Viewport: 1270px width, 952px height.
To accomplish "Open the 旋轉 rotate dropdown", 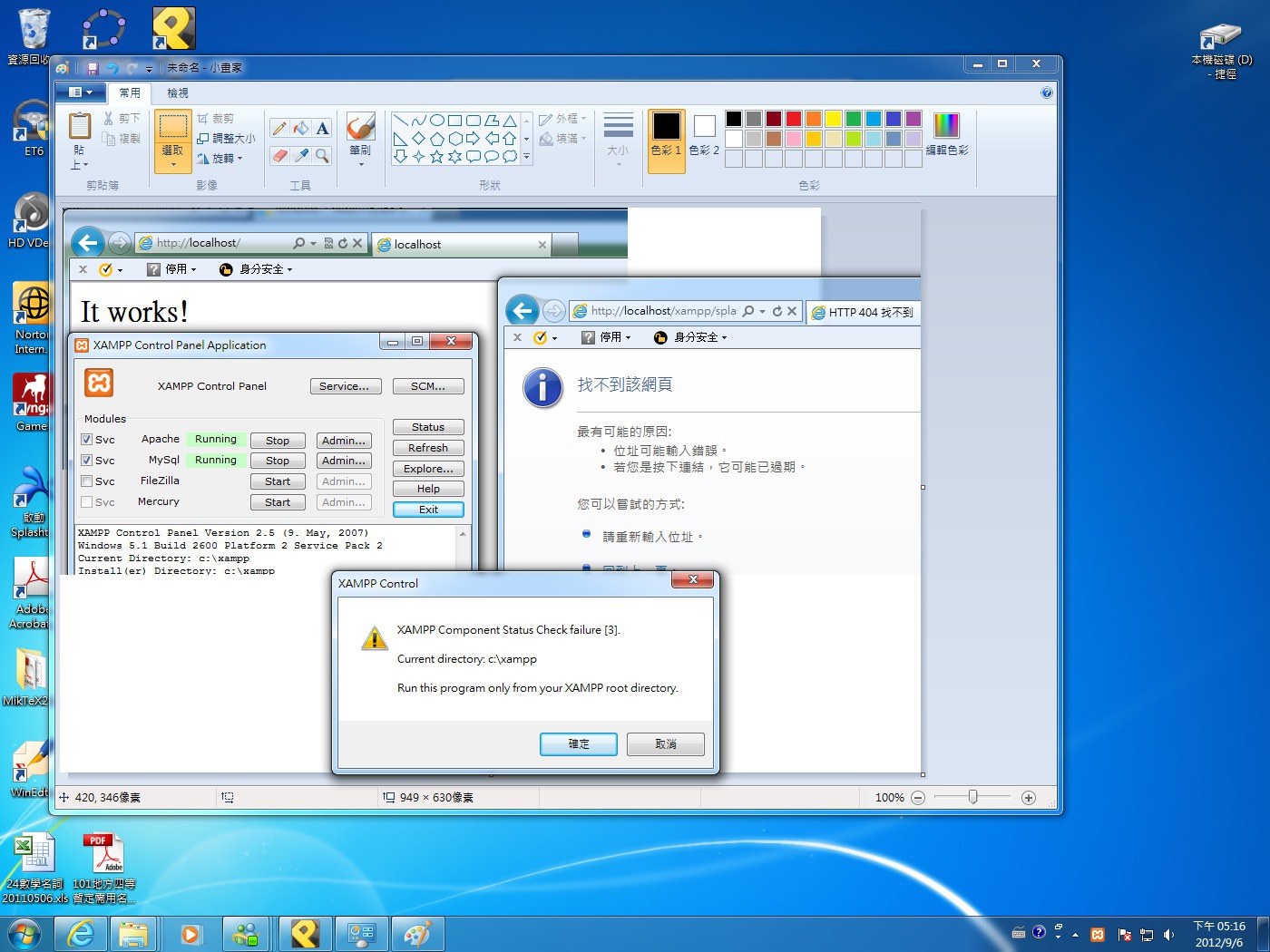I will [x=221, y=159].
